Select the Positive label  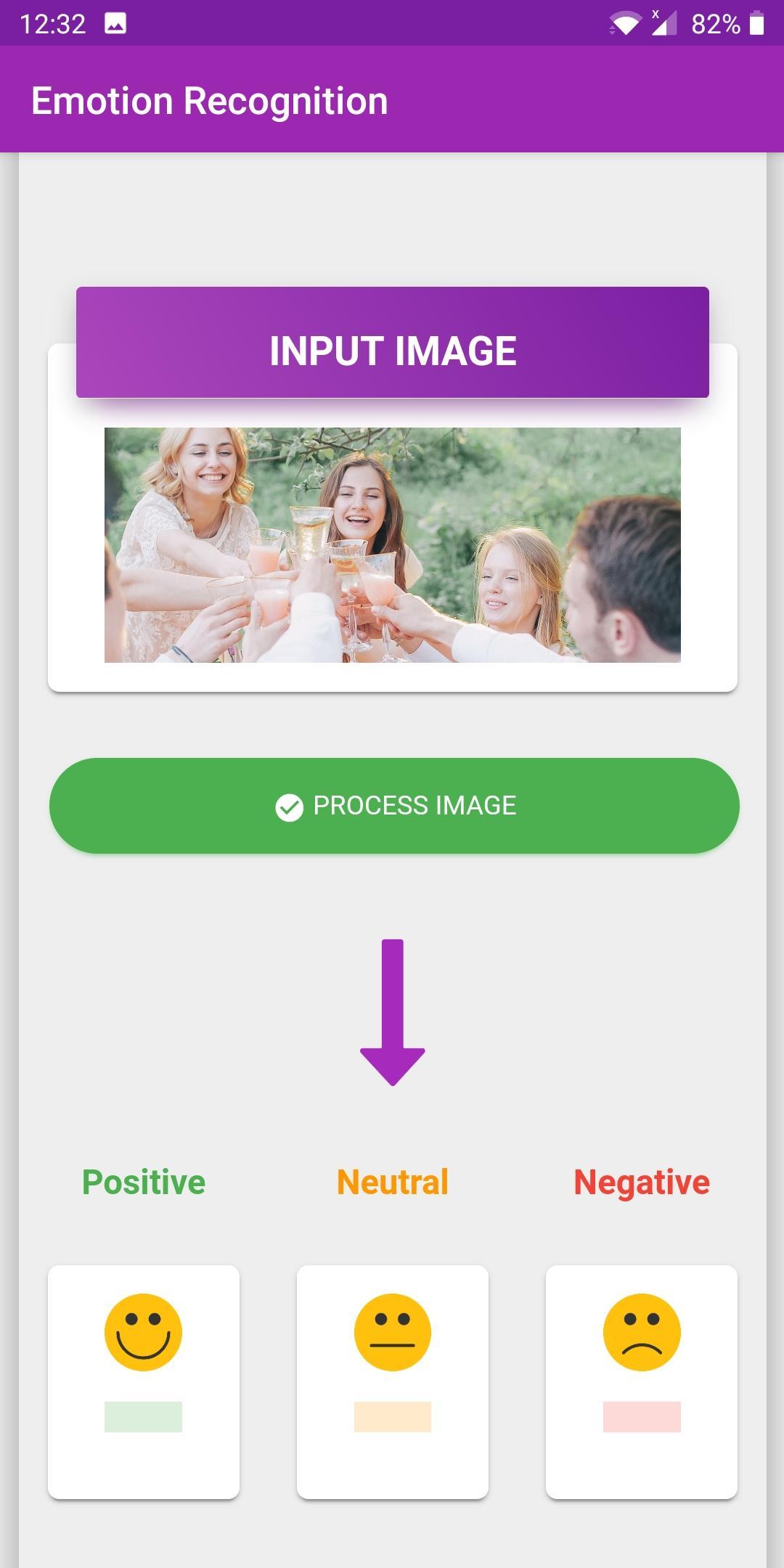coord(144,1183)
